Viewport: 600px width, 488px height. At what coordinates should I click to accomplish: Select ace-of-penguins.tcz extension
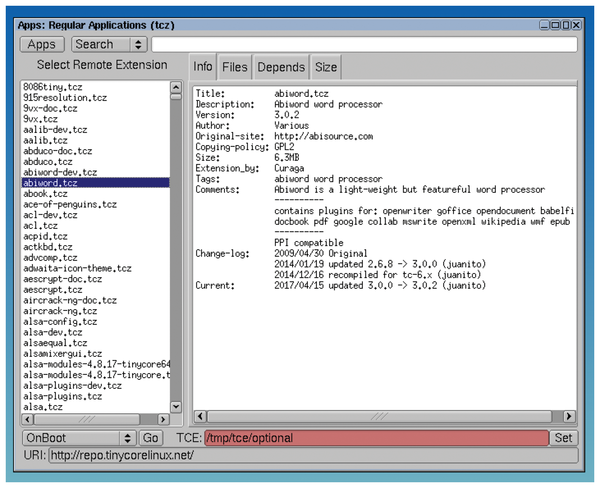(95, 204)
